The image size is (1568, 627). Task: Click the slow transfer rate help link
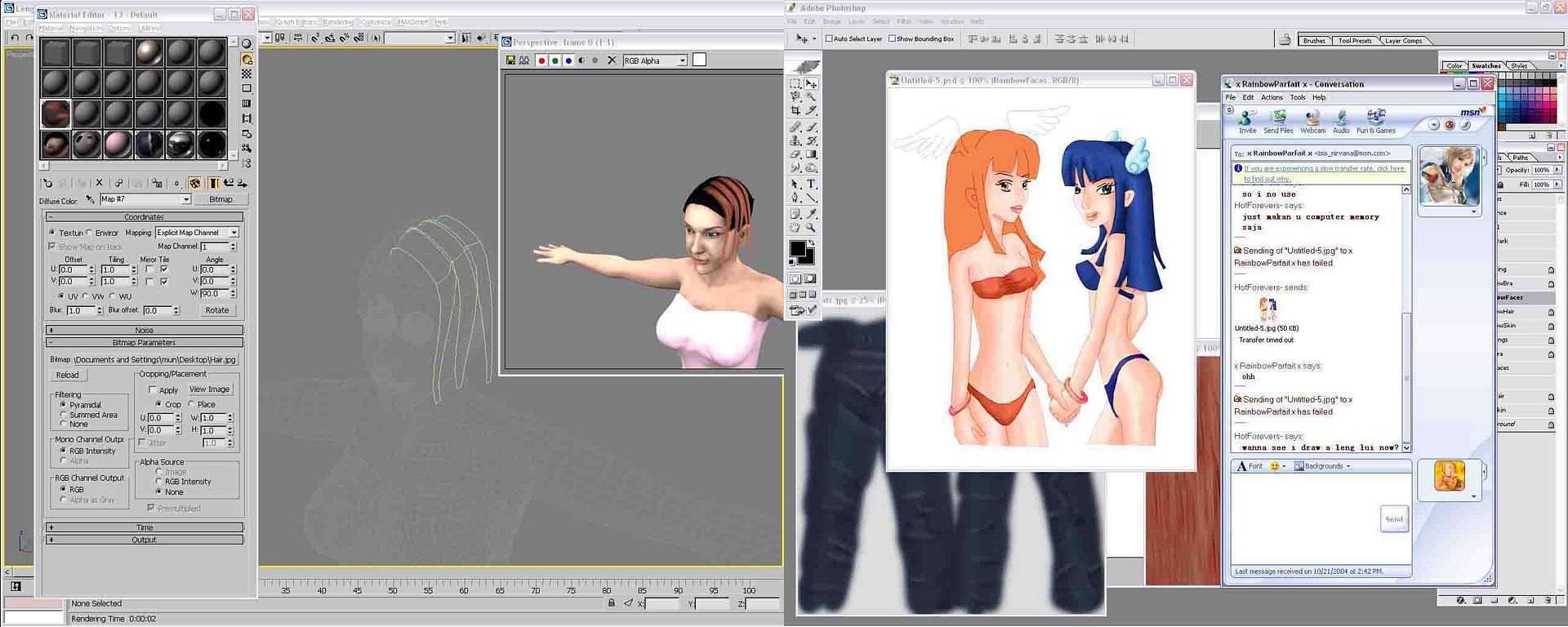click(1323, 173)
